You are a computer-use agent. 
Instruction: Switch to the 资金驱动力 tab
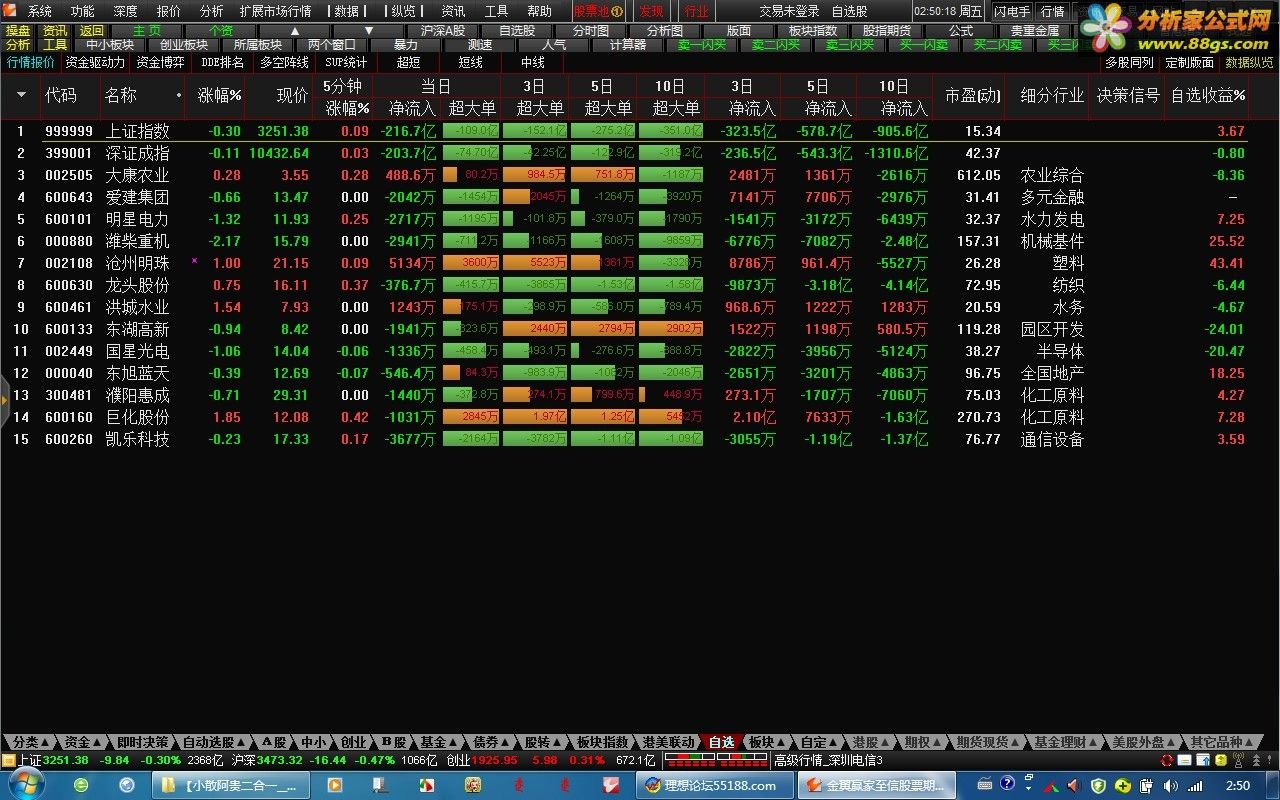click(95, 62)
